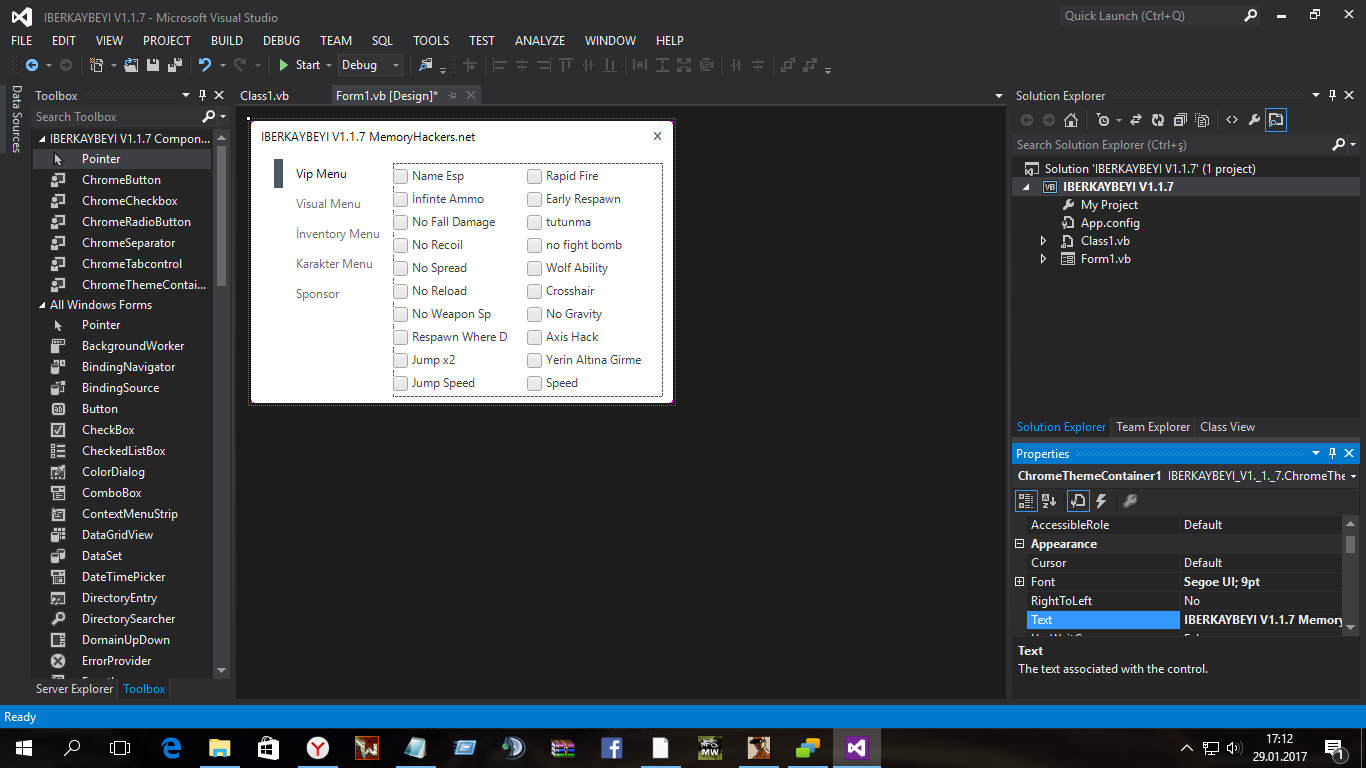
Task: Click the Toolbox vertical scrollbar down arrow
Action: (x=221, y=670)
